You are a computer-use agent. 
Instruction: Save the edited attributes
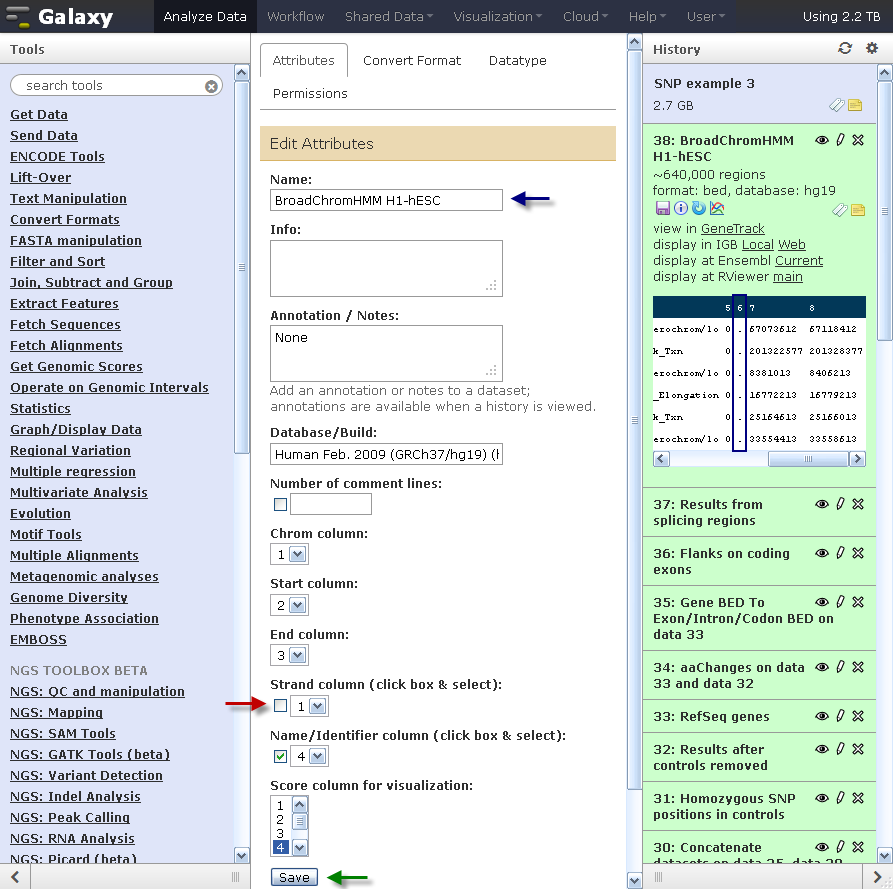294,877
